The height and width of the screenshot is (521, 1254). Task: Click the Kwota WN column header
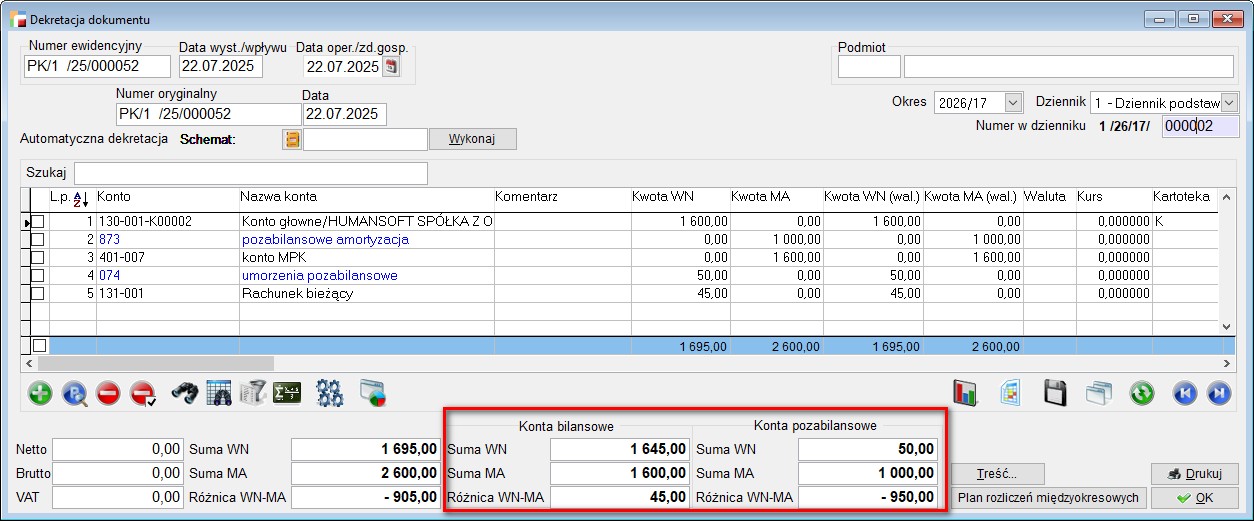pyautogui.click(x=662, y=197)
